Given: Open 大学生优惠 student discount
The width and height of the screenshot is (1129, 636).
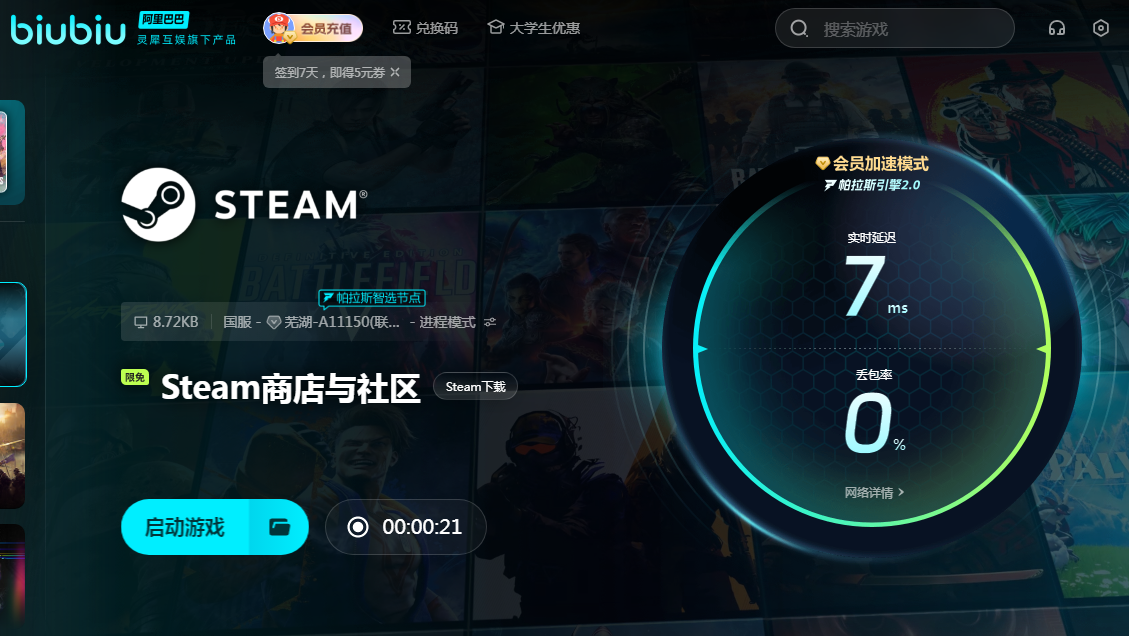Looking at the screenshot, I should point(534,28).
